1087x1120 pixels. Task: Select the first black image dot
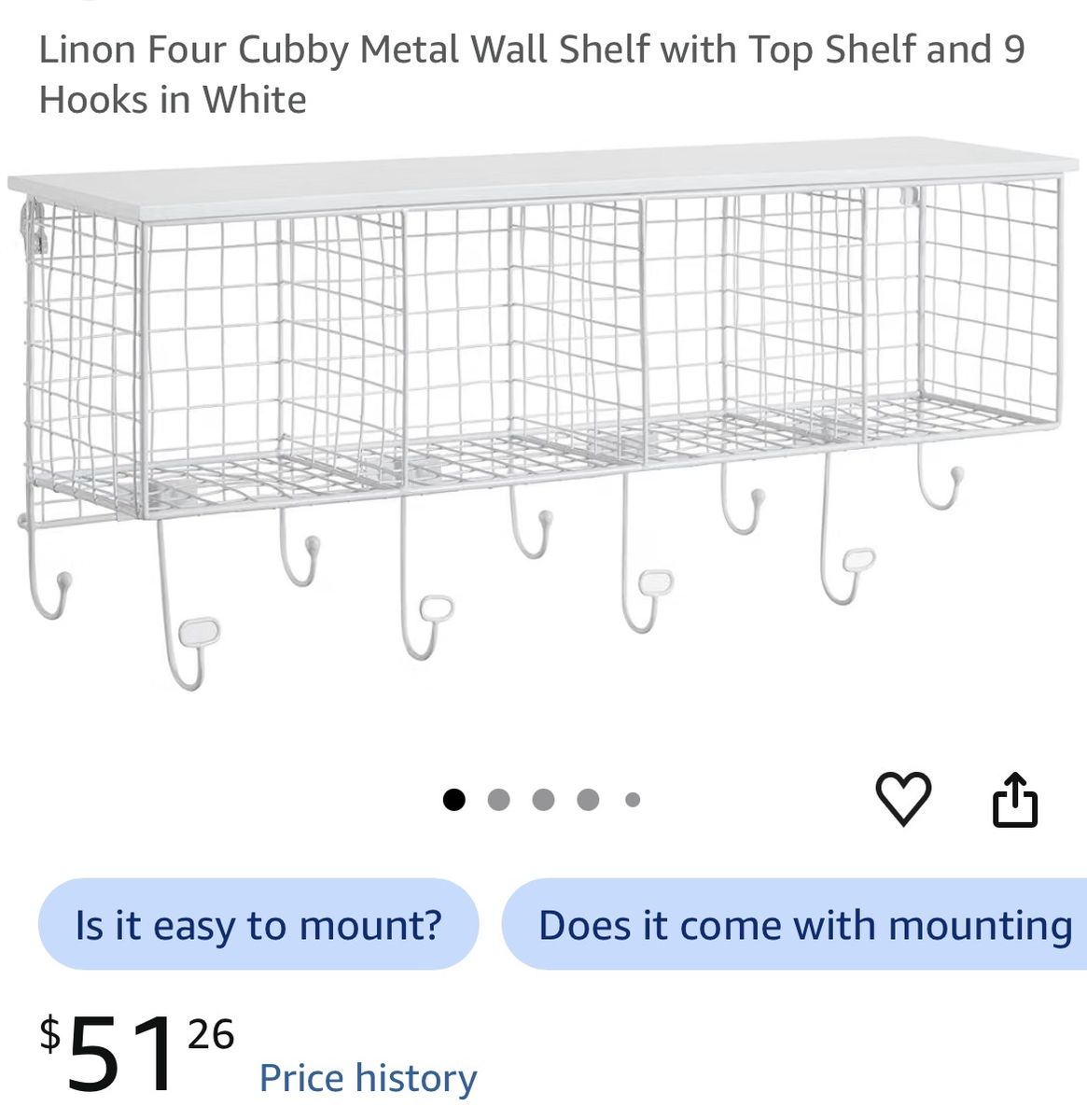(453, 800)
